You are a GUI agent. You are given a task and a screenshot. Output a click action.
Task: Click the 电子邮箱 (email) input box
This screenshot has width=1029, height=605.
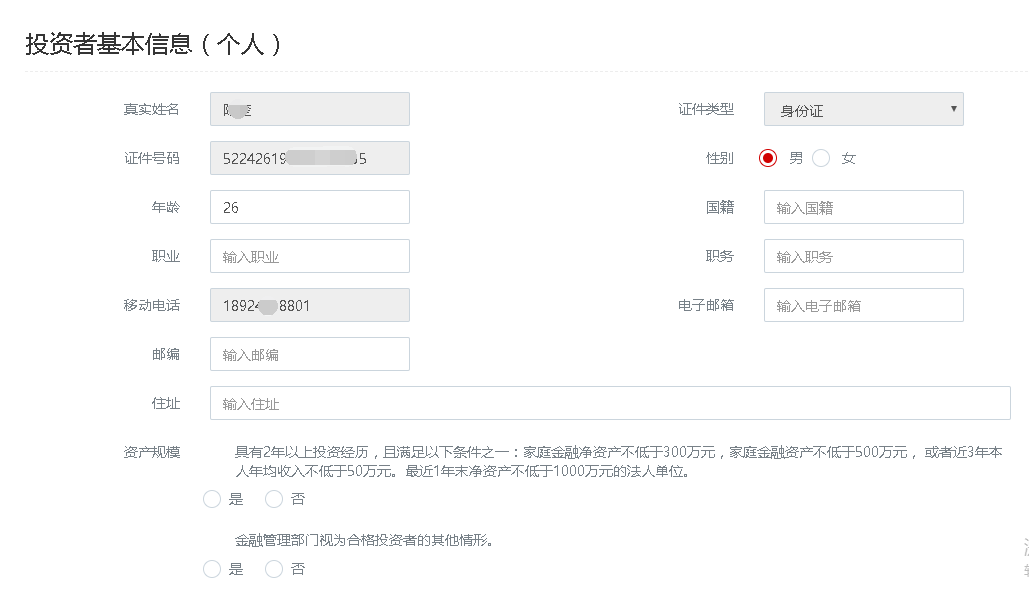tap(862, 305)
